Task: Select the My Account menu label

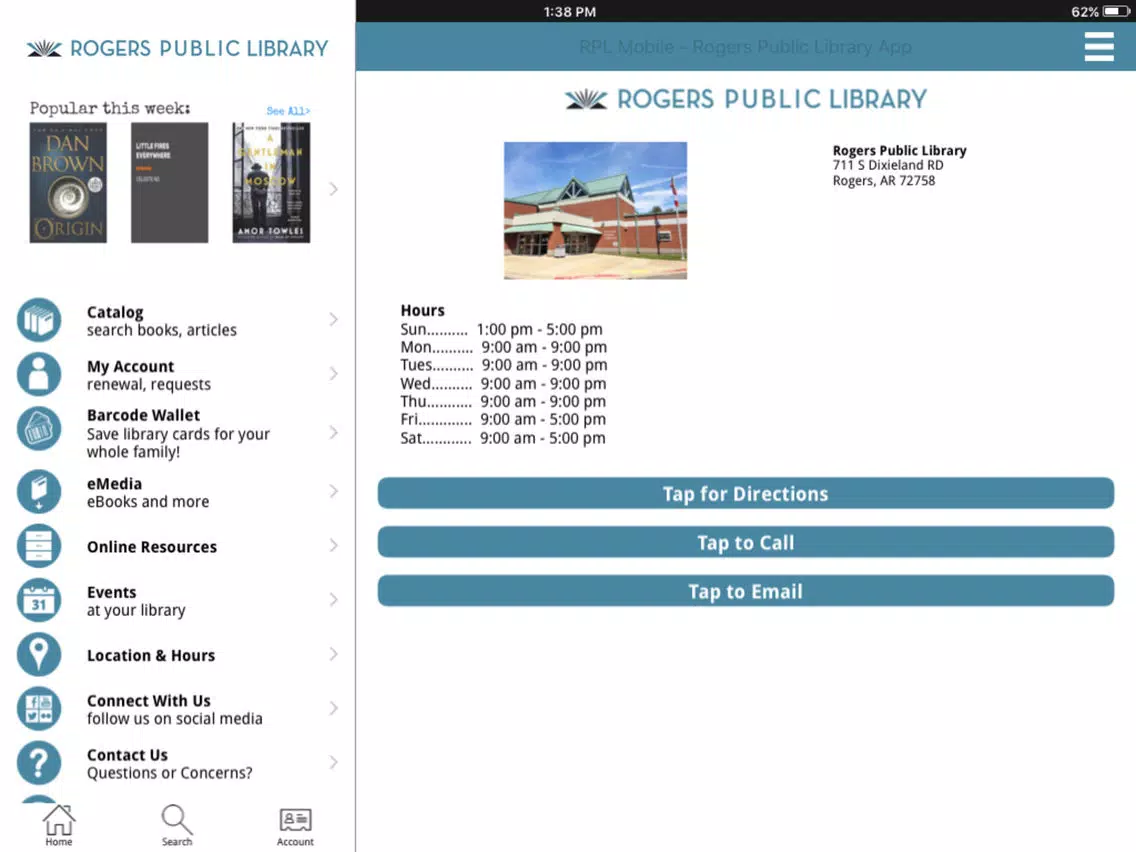Action: click(130, 367)
